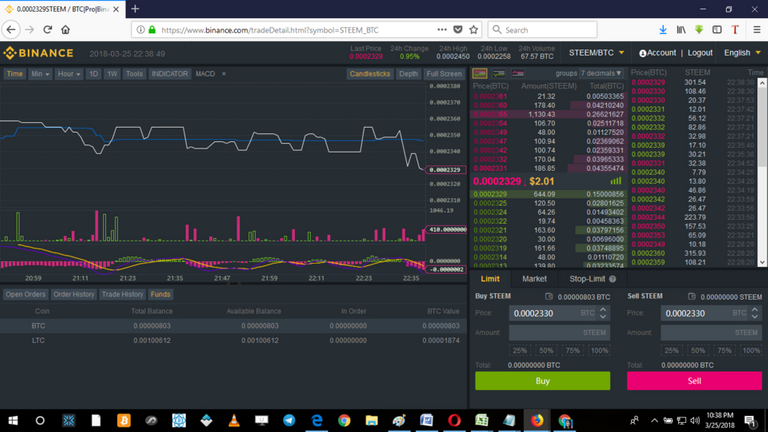This screenshot has width=768, height=432.
Task: Switch chart to Time line view
Action: click(15, 74)
